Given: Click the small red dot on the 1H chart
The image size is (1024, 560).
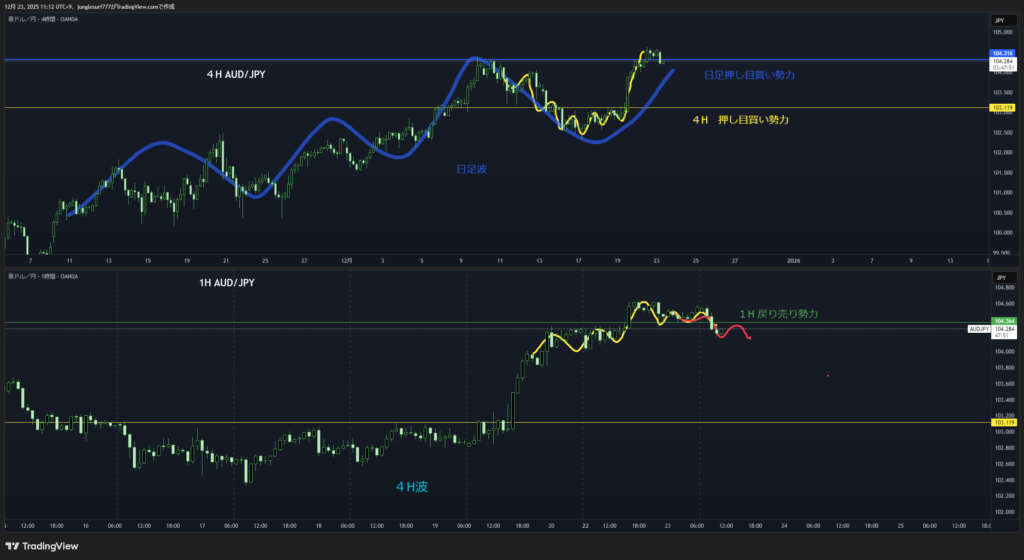Looking at the screenshot, I should [828, 376].
